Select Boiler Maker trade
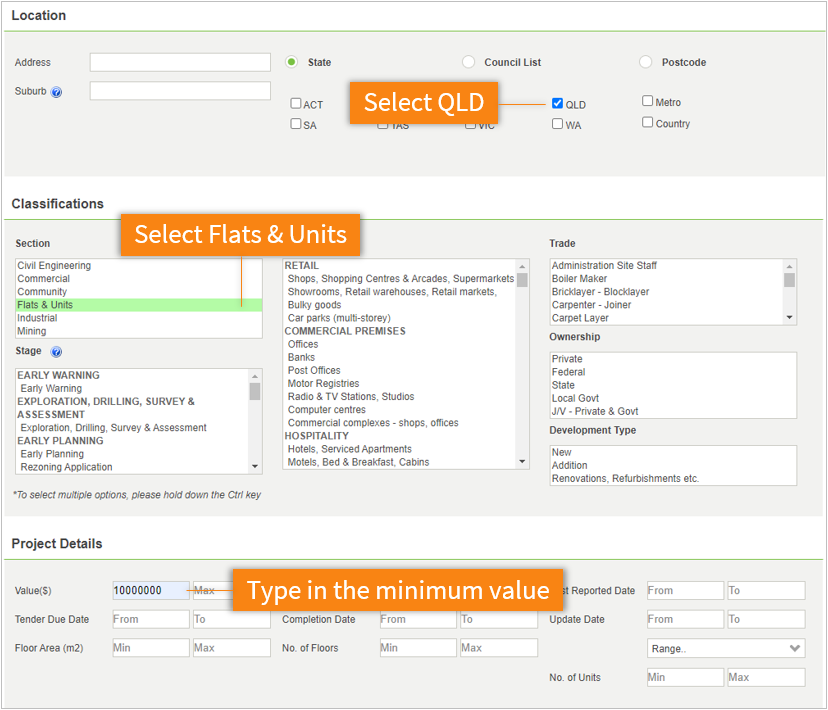The height and width of the screenshot is (710, 828). 667,279
